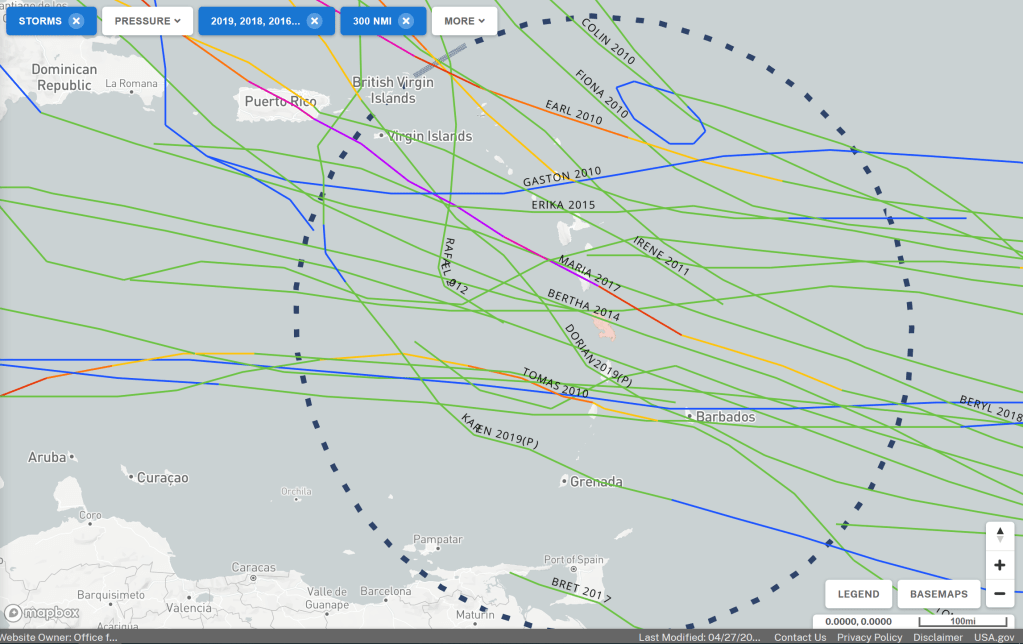Zoom out of the map

pos(999,594)
